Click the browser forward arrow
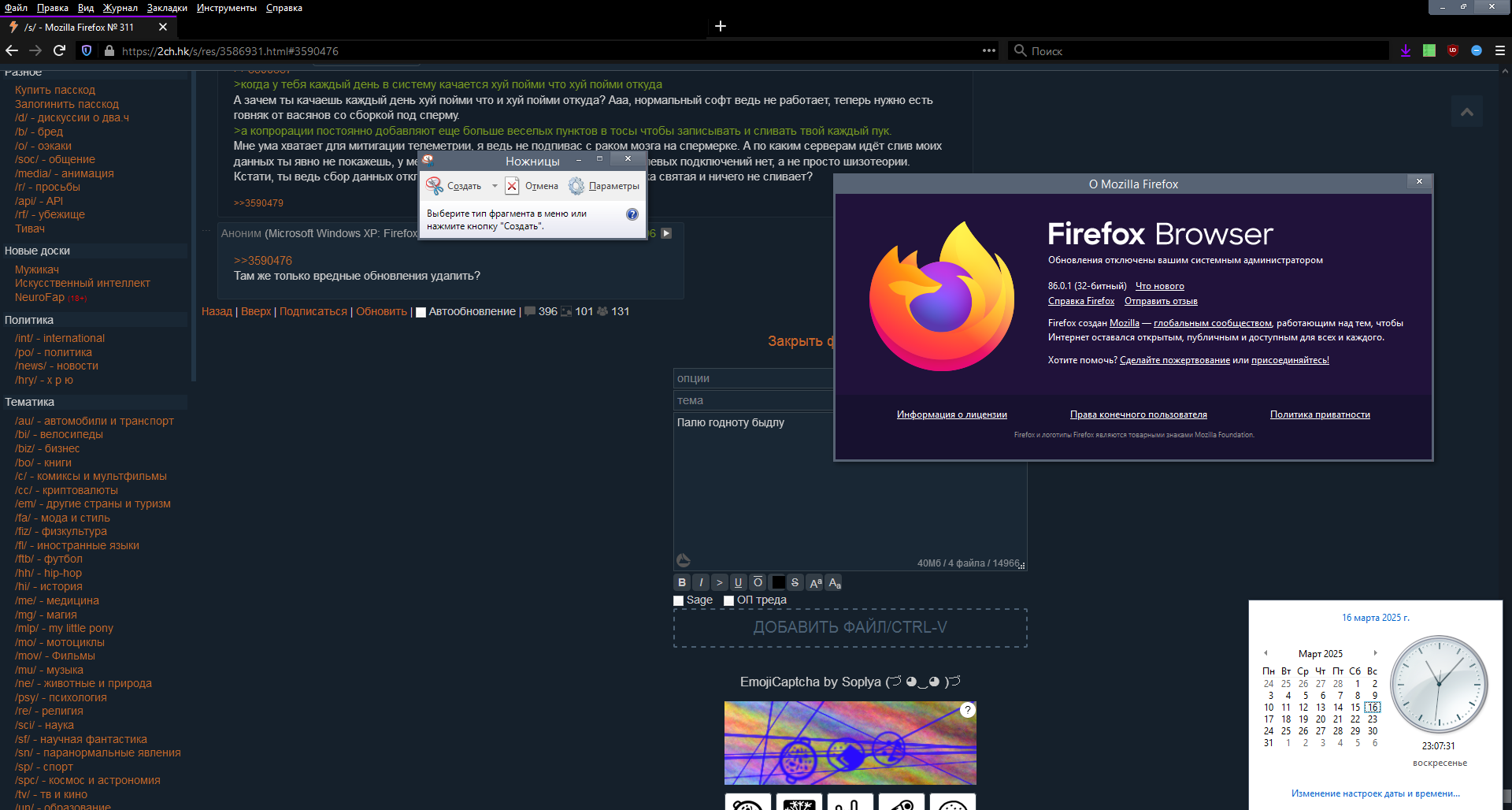 click(x=35, y=50)
